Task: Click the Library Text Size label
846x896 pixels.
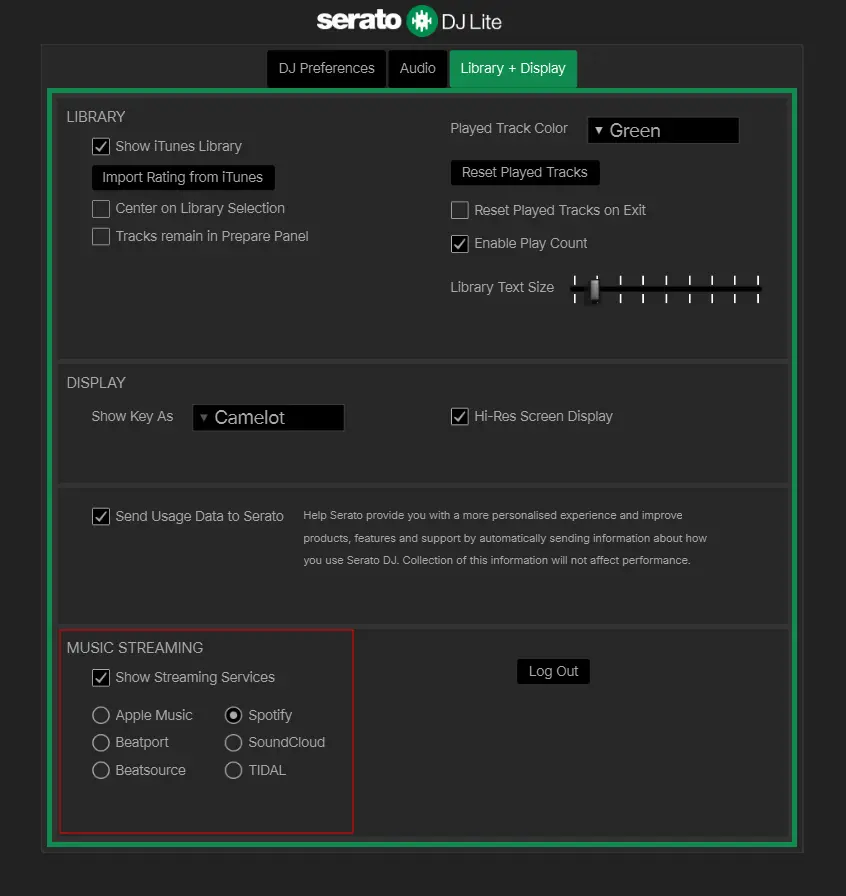Action: [502, 287]
